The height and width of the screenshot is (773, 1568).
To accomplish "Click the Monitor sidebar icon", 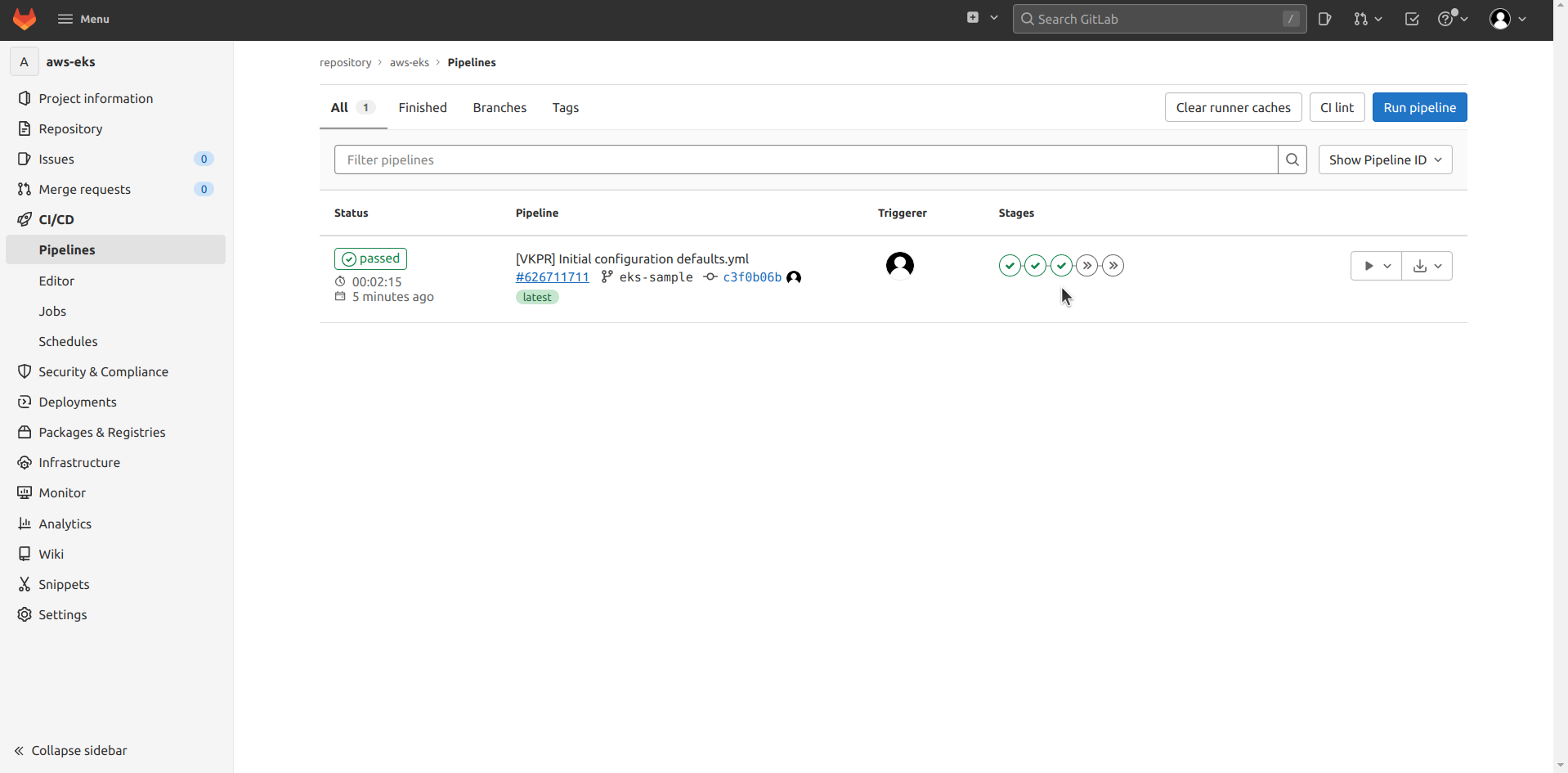I will pos(25,492).
